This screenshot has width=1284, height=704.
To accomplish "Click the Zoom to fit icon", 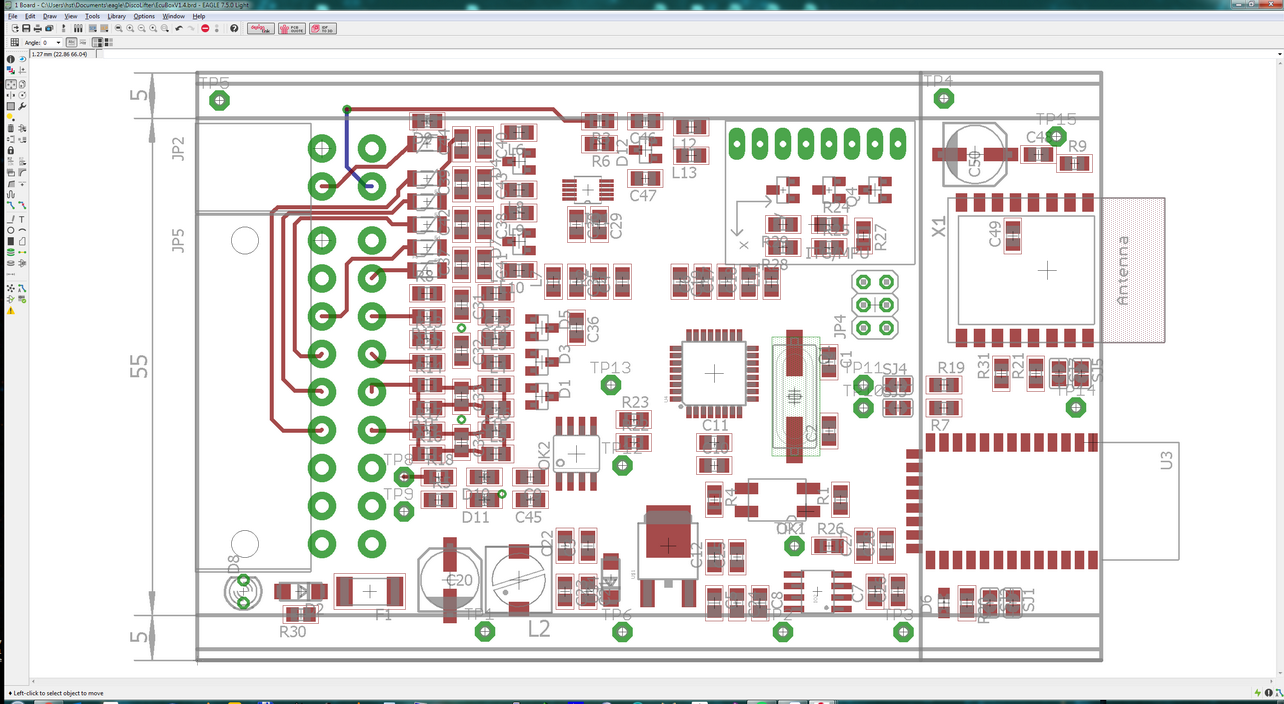I will tap(119, 29).
